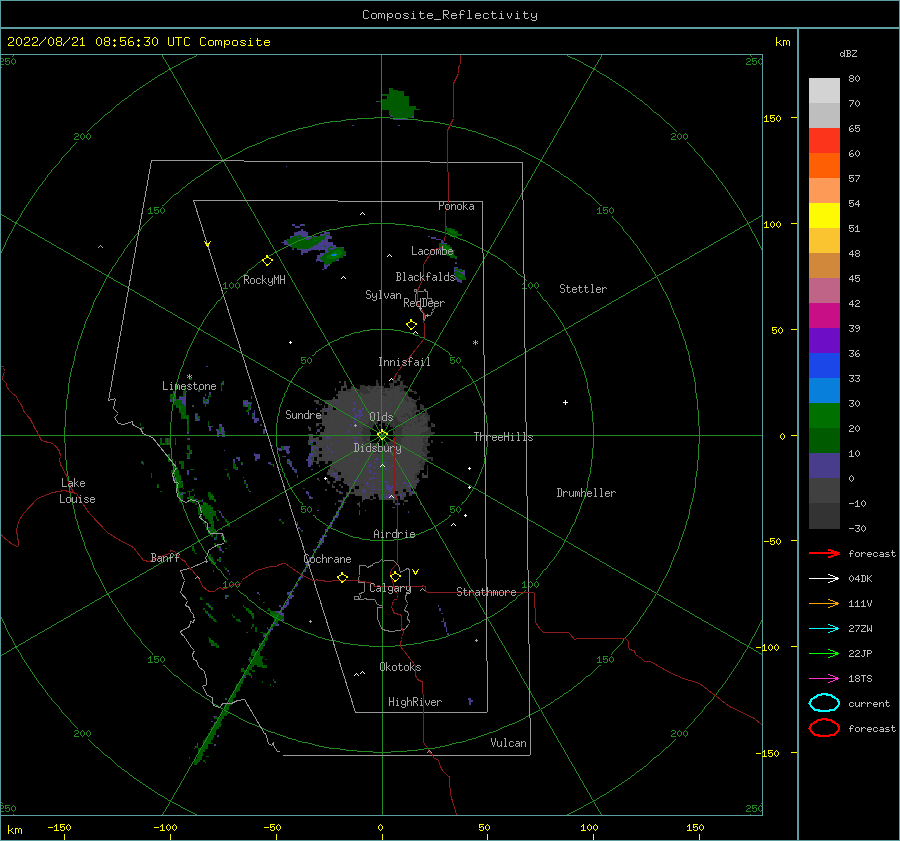Viewport: 900px width, 841px height.
Task: Click the red swatch below 65 dBZ
Action: [x=824, y=141]
